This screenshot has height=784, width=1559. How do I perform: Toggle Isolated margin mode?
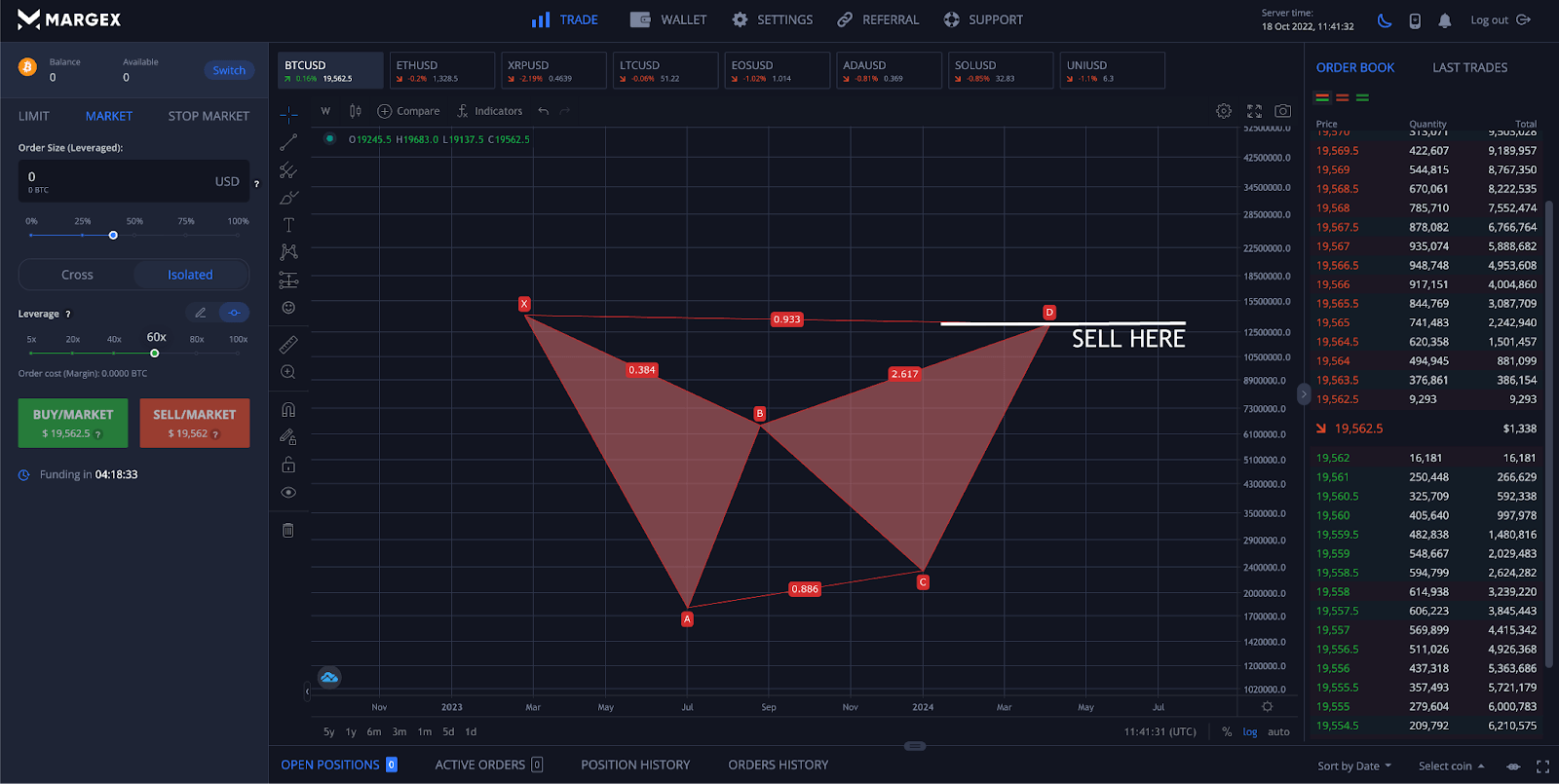[x=190, y=275]
